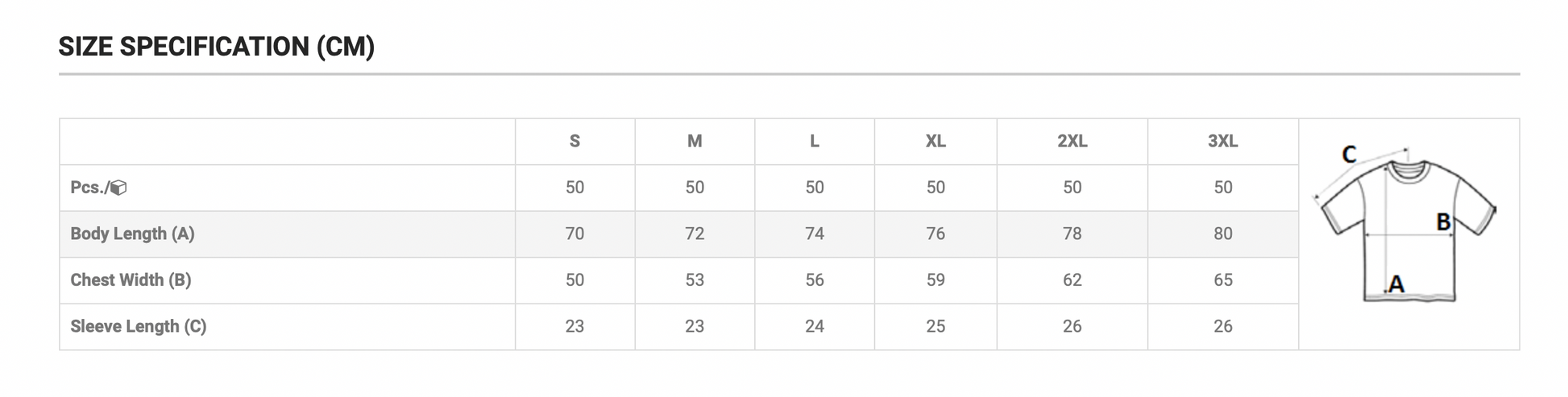Click the box icon beside Pcs.
The image size is (1568, 397).
click(x=118, y=188)
